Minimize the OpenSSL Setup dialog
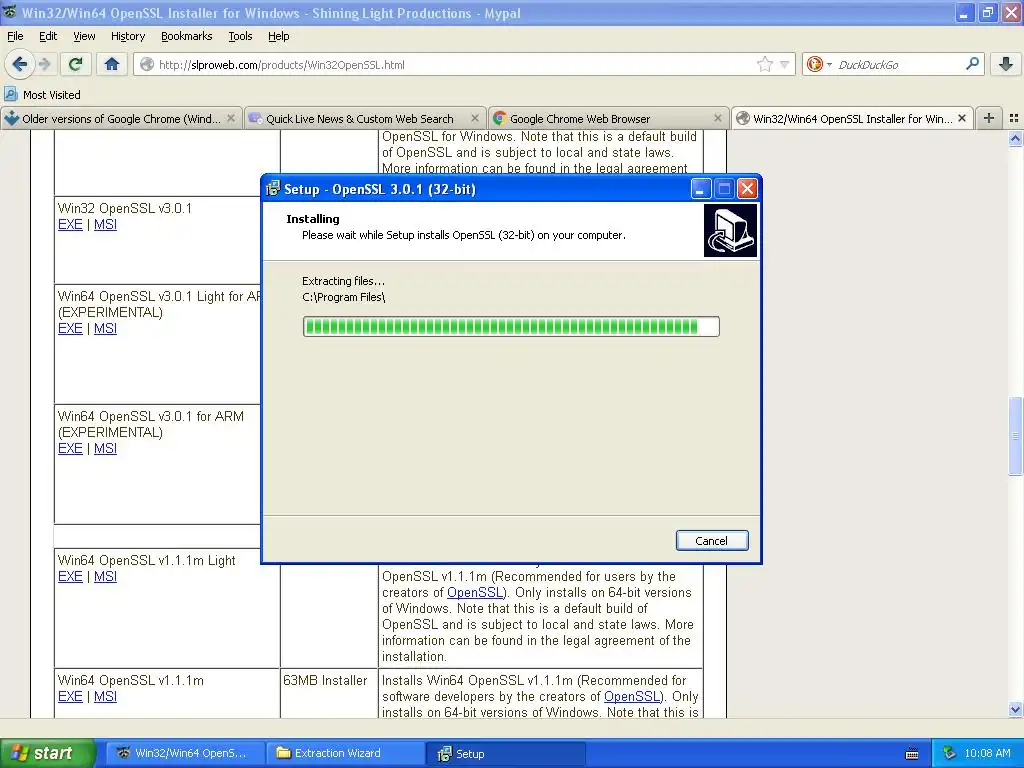1024x768 pixels. [x=700, y=189]
